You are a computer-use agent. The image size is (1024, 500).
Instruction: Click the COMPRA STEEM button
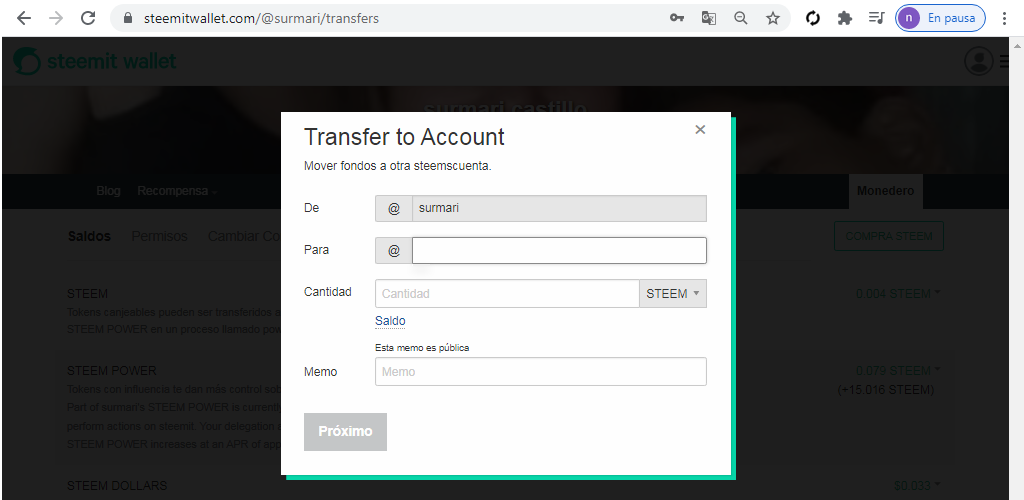(x=889, y=236)
